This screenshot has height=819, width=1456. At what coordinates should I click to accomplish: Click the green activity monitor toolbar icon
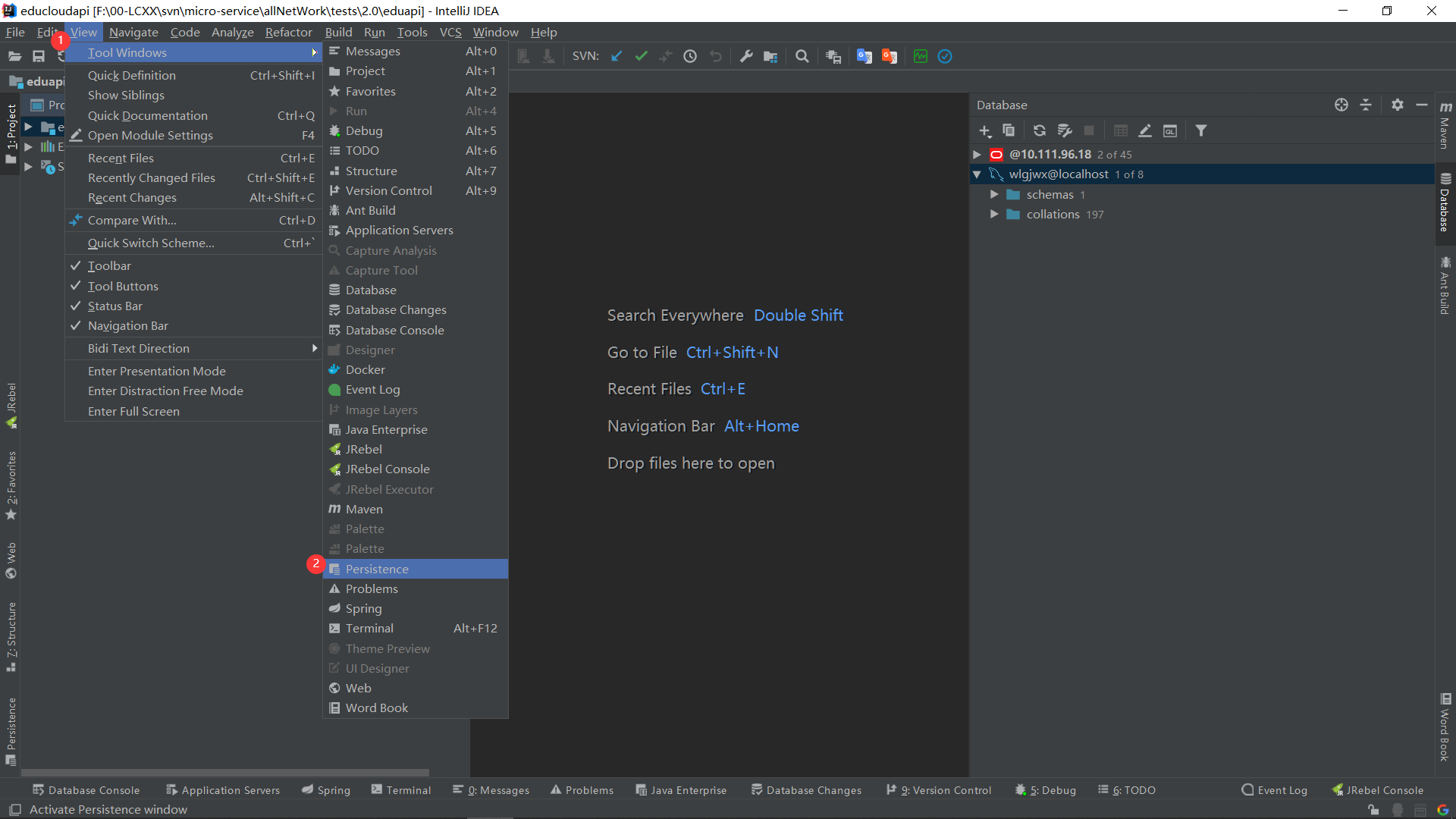pos(921,56)
